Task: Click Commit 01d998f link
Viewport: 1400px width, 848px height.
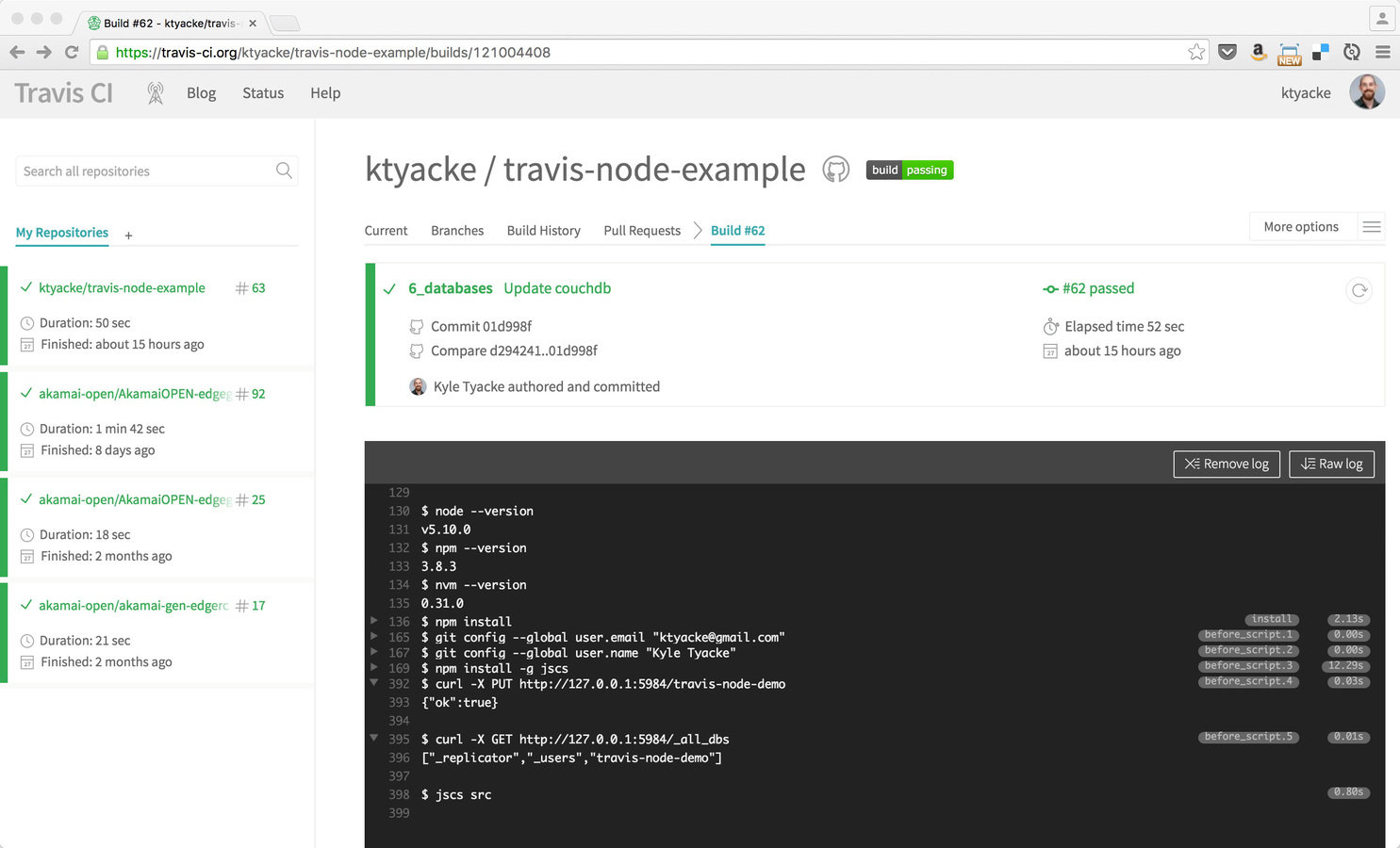Action: tap(481, 327)
